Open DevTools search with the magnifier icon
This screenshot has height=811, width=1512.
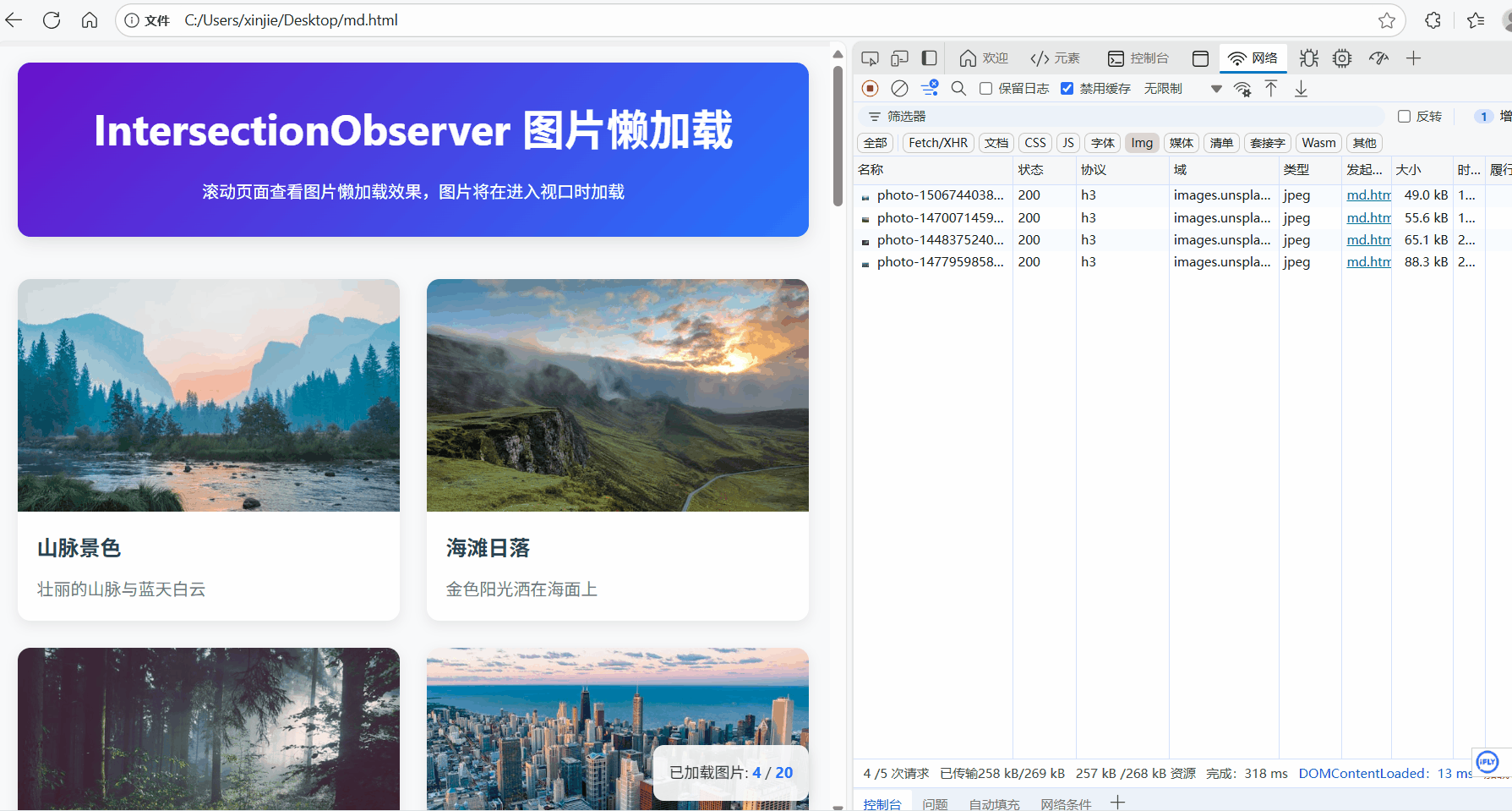pos(958,88)
